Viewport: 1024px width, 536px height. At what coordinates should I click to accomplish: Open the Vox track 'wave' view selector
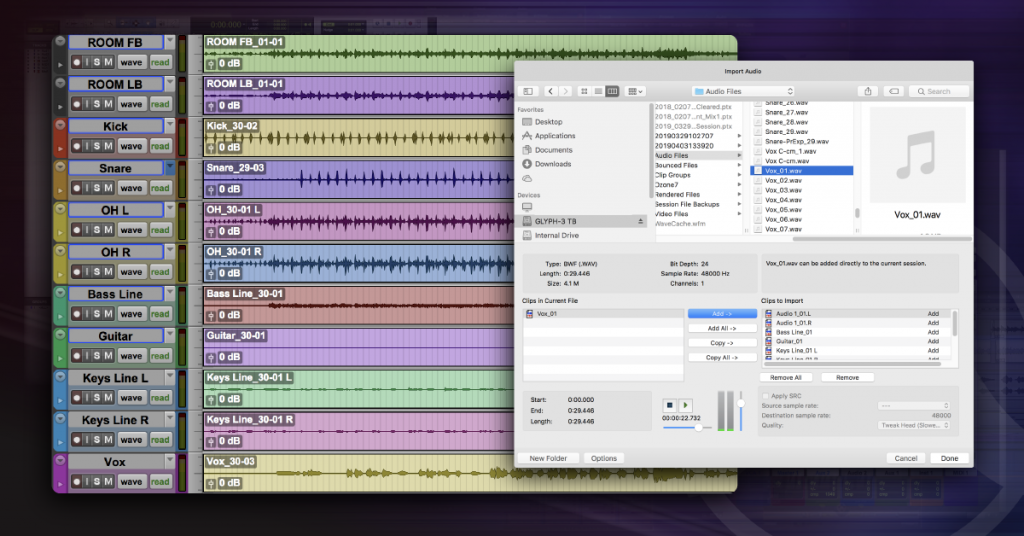[x=131, y=482]
